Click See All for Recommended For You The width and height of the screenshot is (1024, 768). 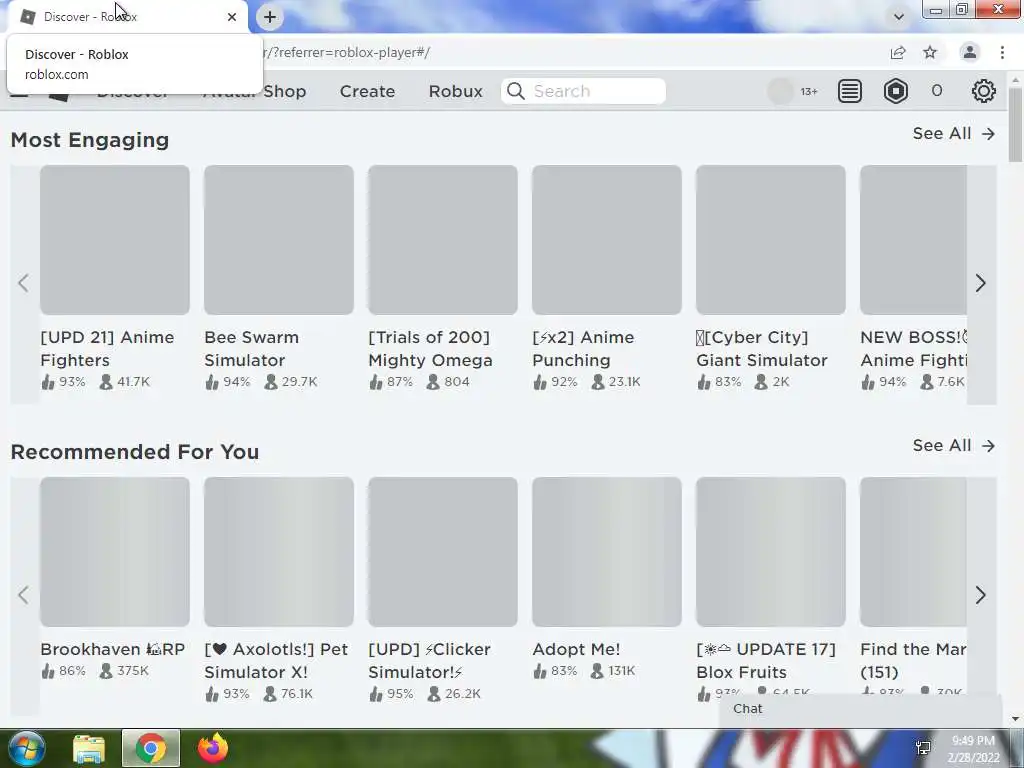(953, 445)
